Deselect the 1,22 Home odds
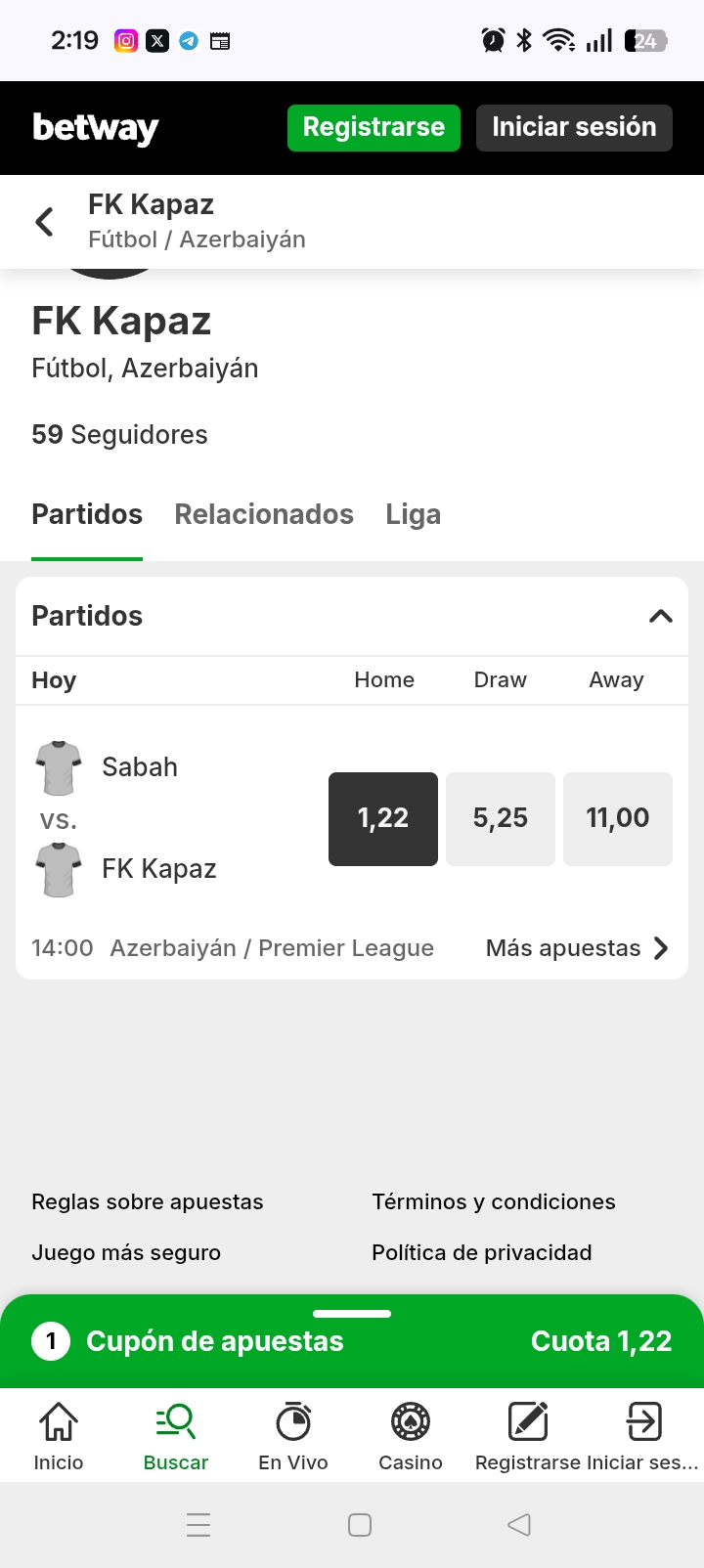Image resolution: width=704 pixels, height=1568 pixels. [383, 818]
